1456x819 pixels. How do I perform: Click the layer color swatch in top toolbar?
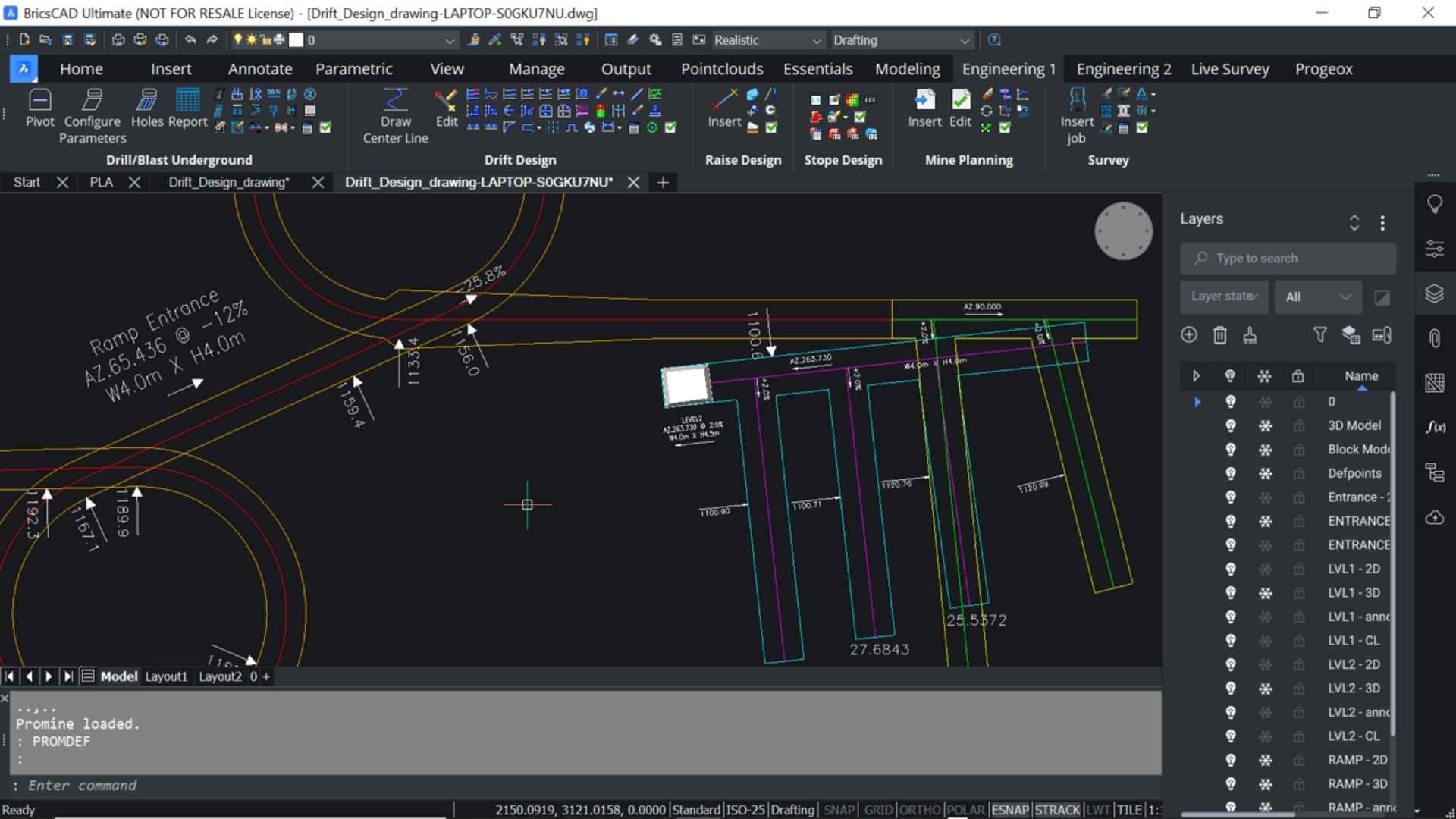[297, 39]
